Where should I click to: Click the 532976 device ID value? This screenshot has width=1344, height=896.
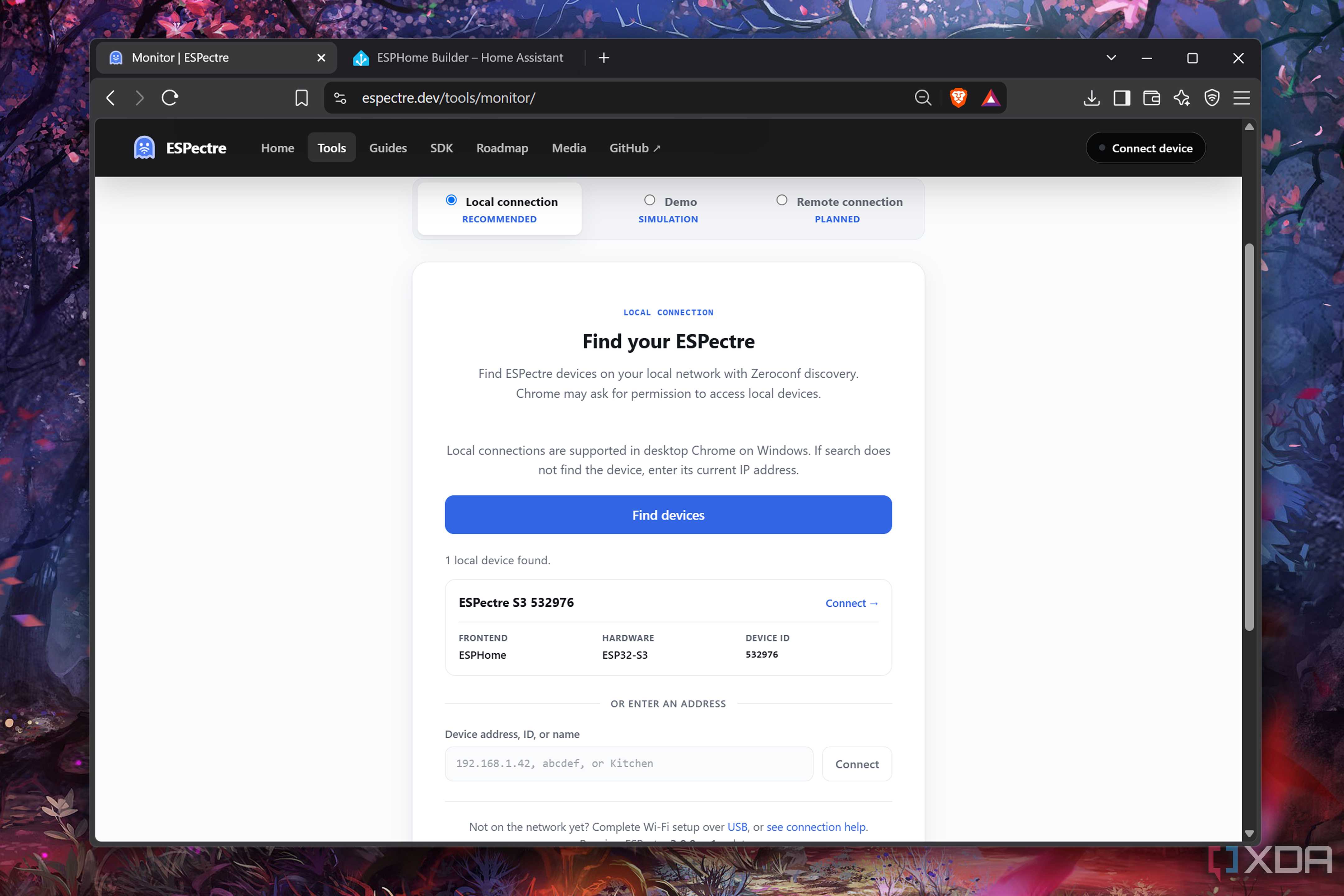coord(761,655)
